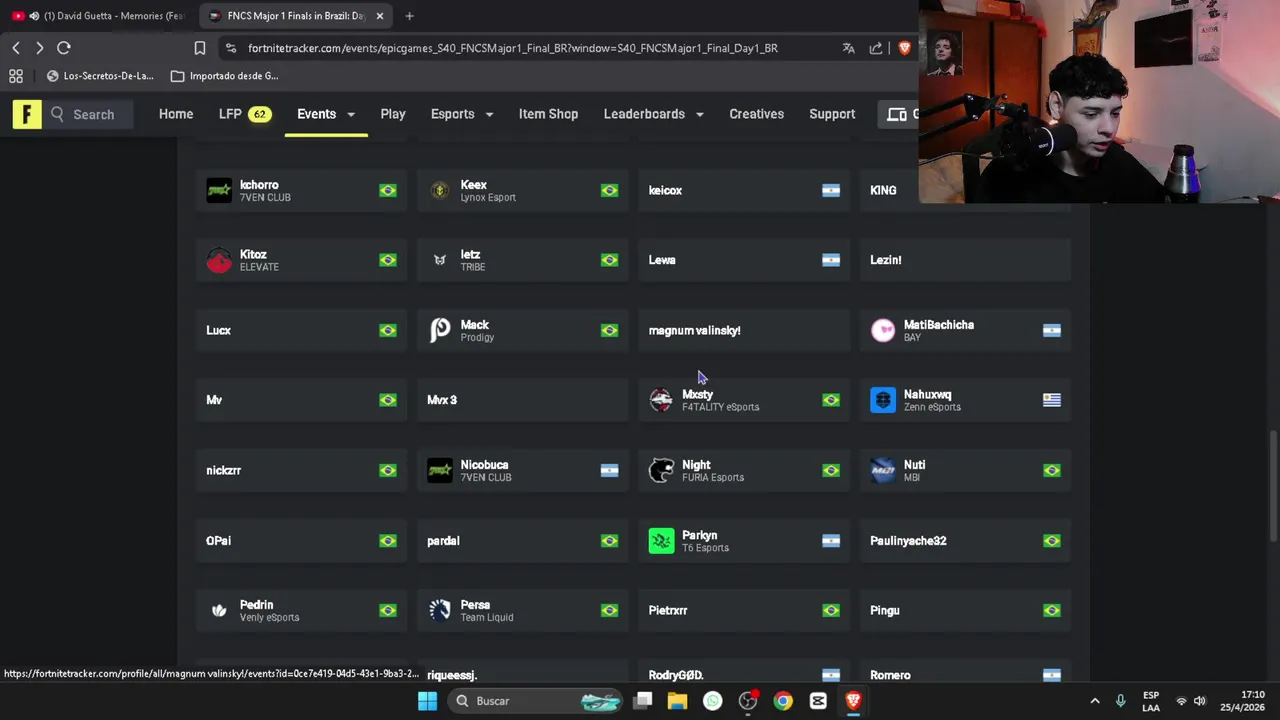Click BAY logo beside MatiBachicha
1280x720 pixels.
(883, 330)
